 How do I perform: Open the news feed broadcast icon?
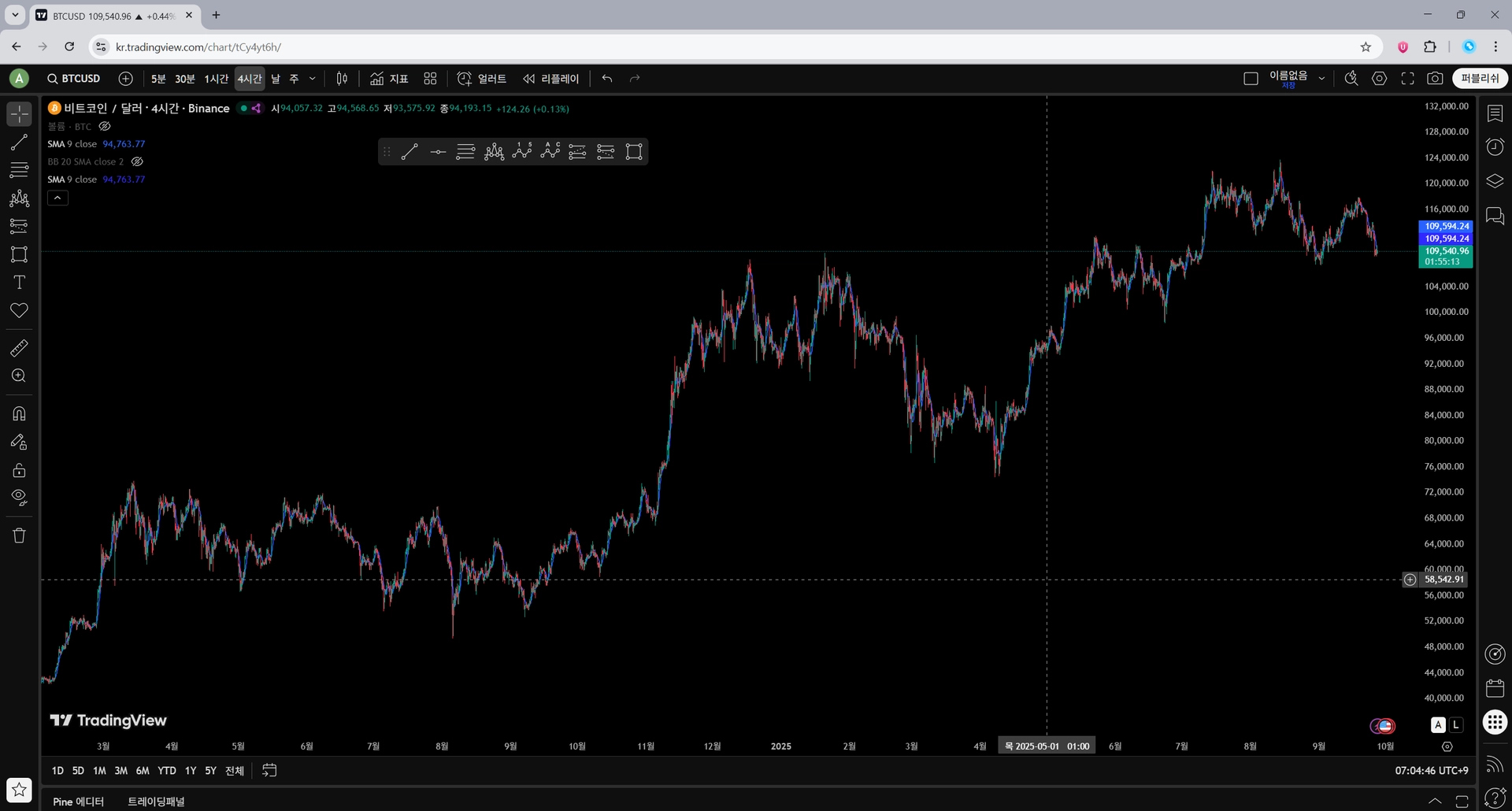click(1495, 764)
